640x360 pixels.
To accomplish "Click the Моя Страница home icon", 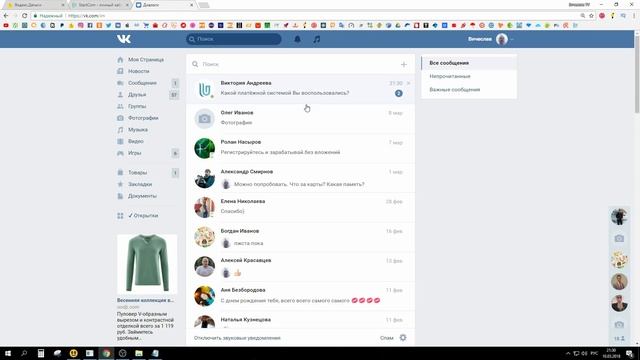I will (x=120, y=60).
